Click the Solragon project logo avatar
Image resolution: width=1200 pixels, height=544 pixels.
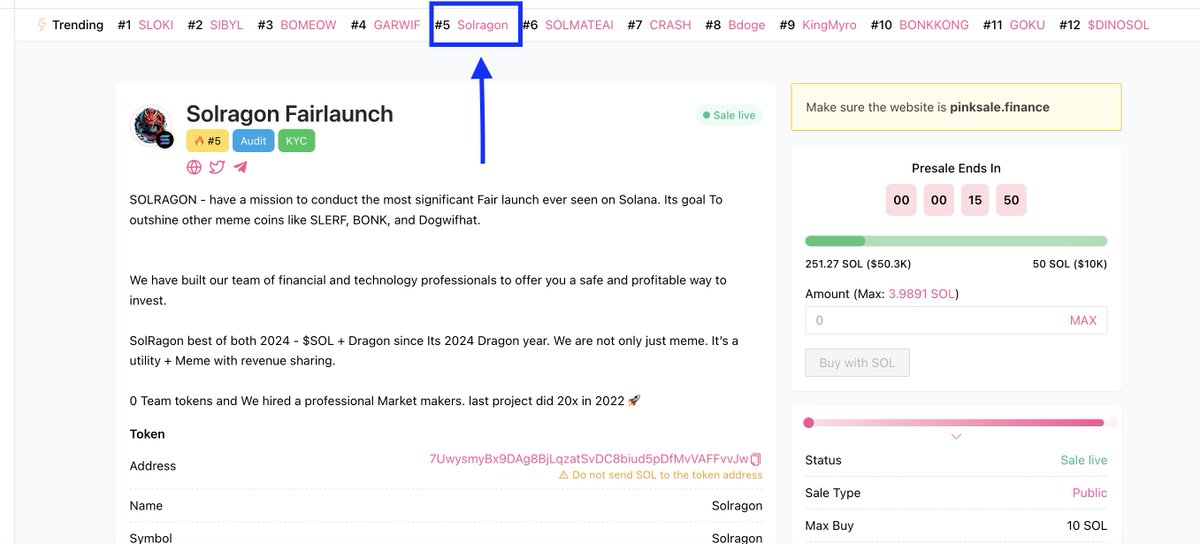153,127
